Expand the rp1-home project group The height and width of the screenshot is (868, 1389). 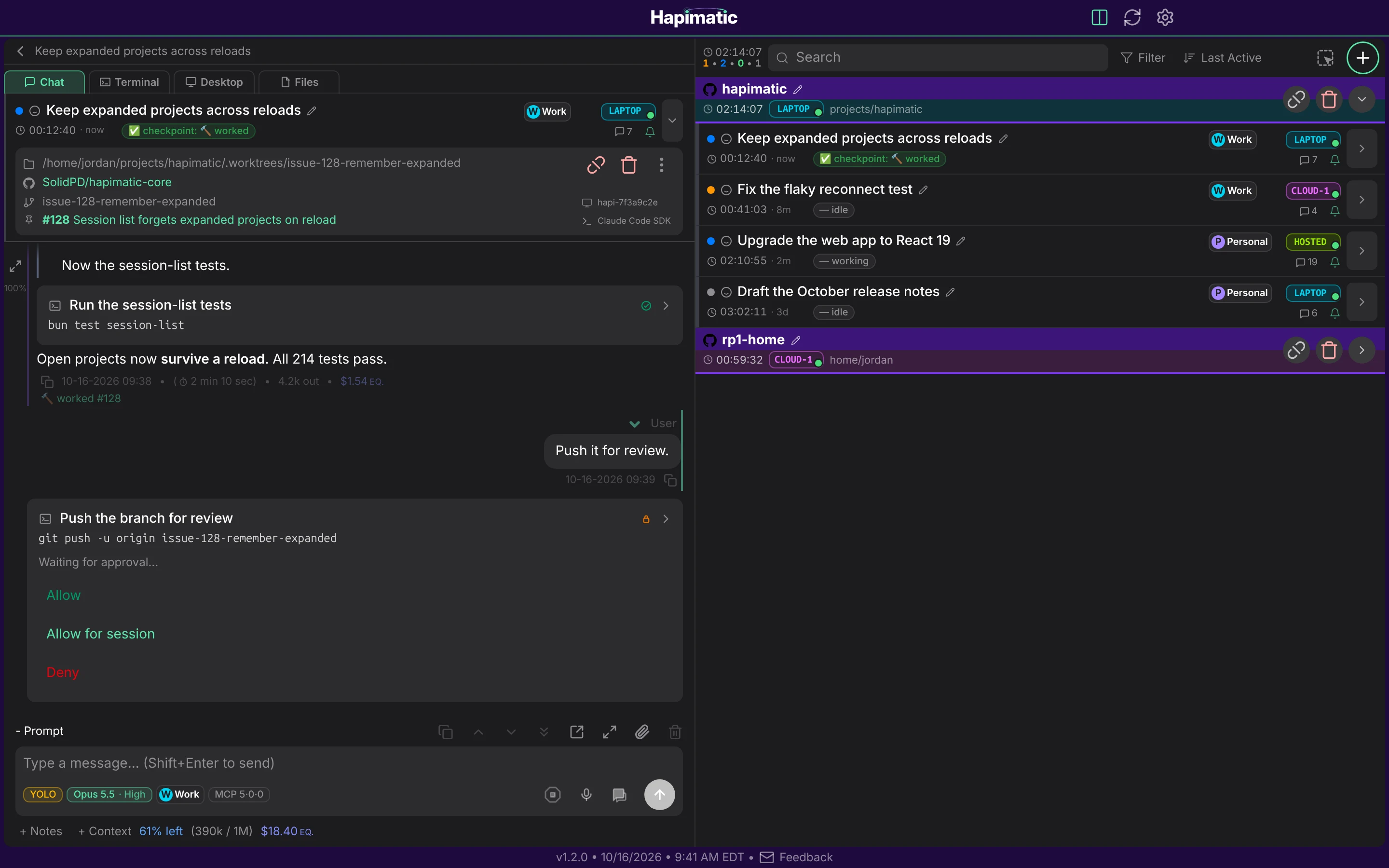(1362, 350)
